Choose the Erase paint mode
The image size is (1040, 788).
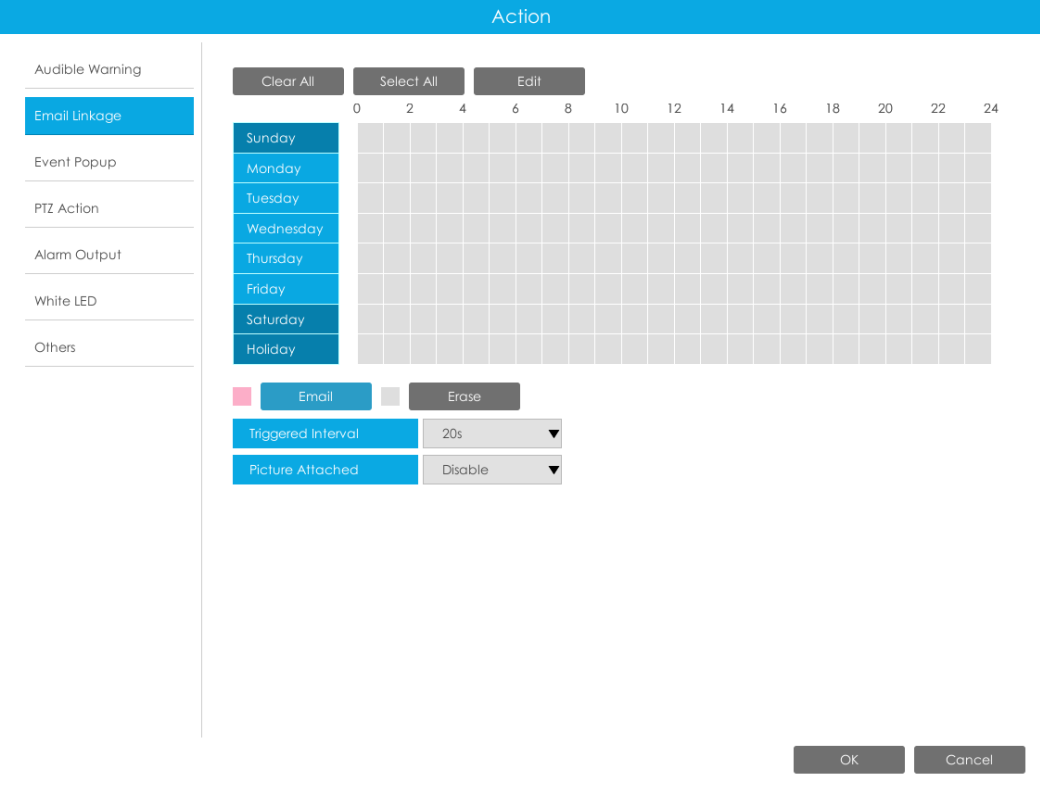coord(464,397)
